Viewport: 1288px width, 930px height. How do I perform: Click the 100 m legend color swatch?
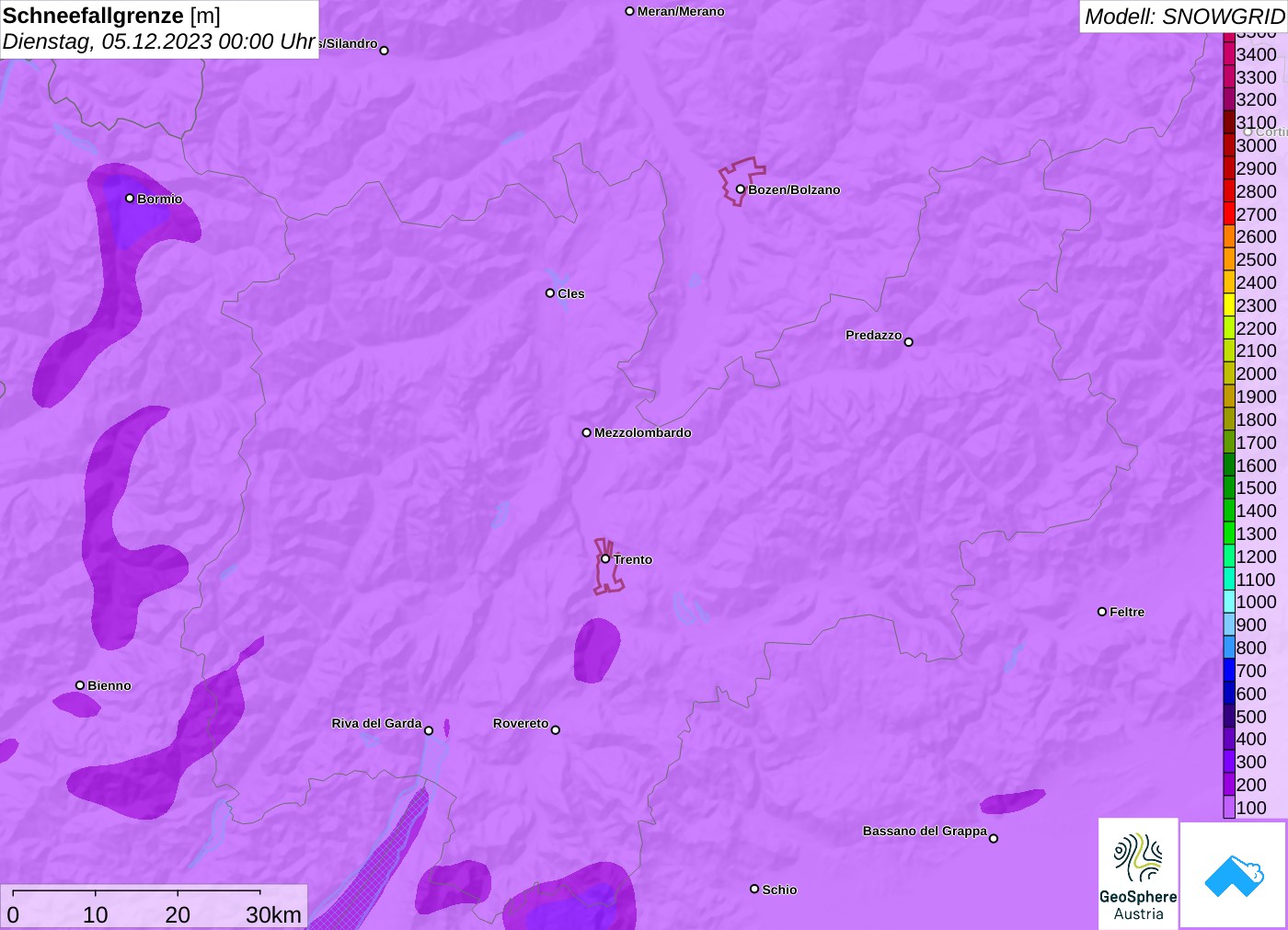[x=1229, y=808]
